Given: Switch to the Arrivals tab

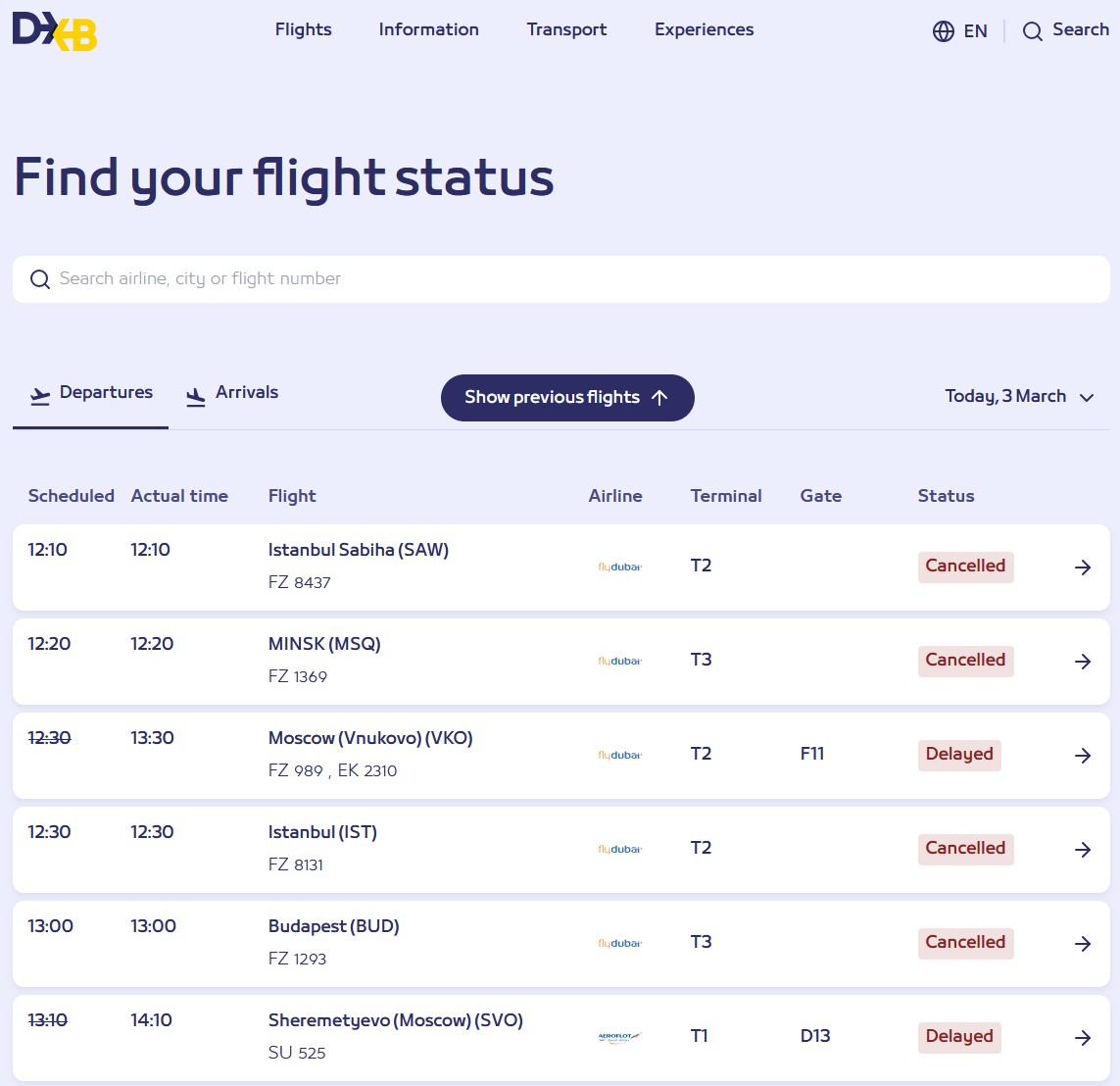Looking at the screenshot, I should (233, 393).
